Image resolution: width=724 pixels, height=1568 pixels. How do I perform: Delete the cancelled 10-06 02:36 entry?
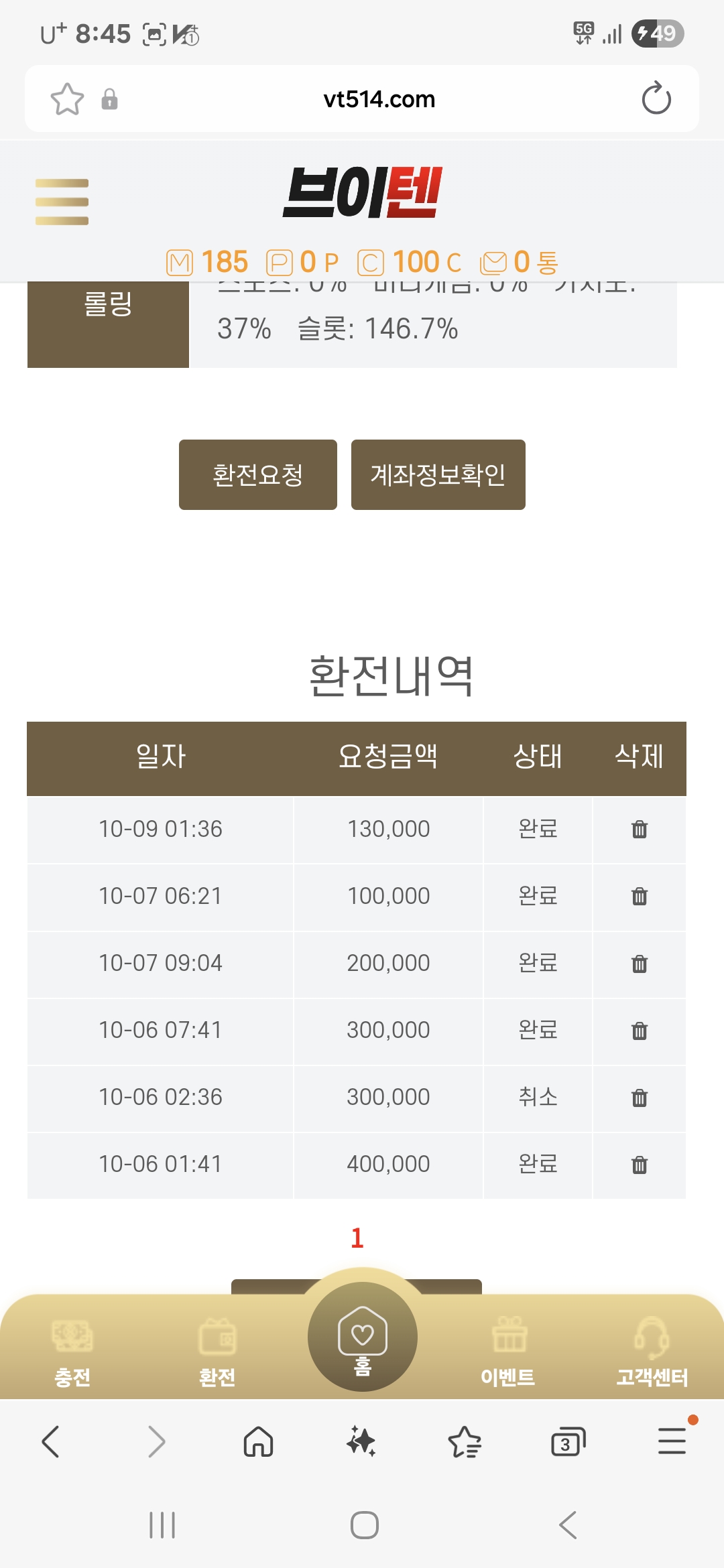tap(640, 1098)
